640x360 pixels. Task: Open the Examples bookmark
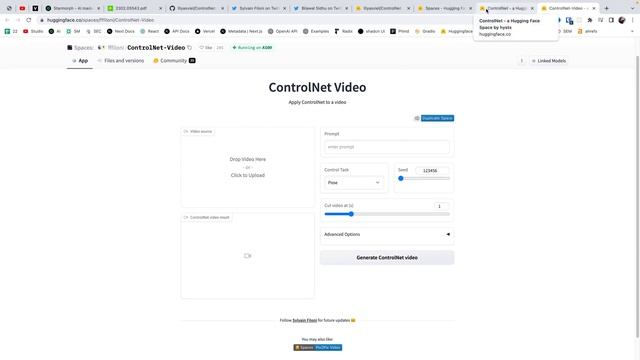click(x=316, y=31)
